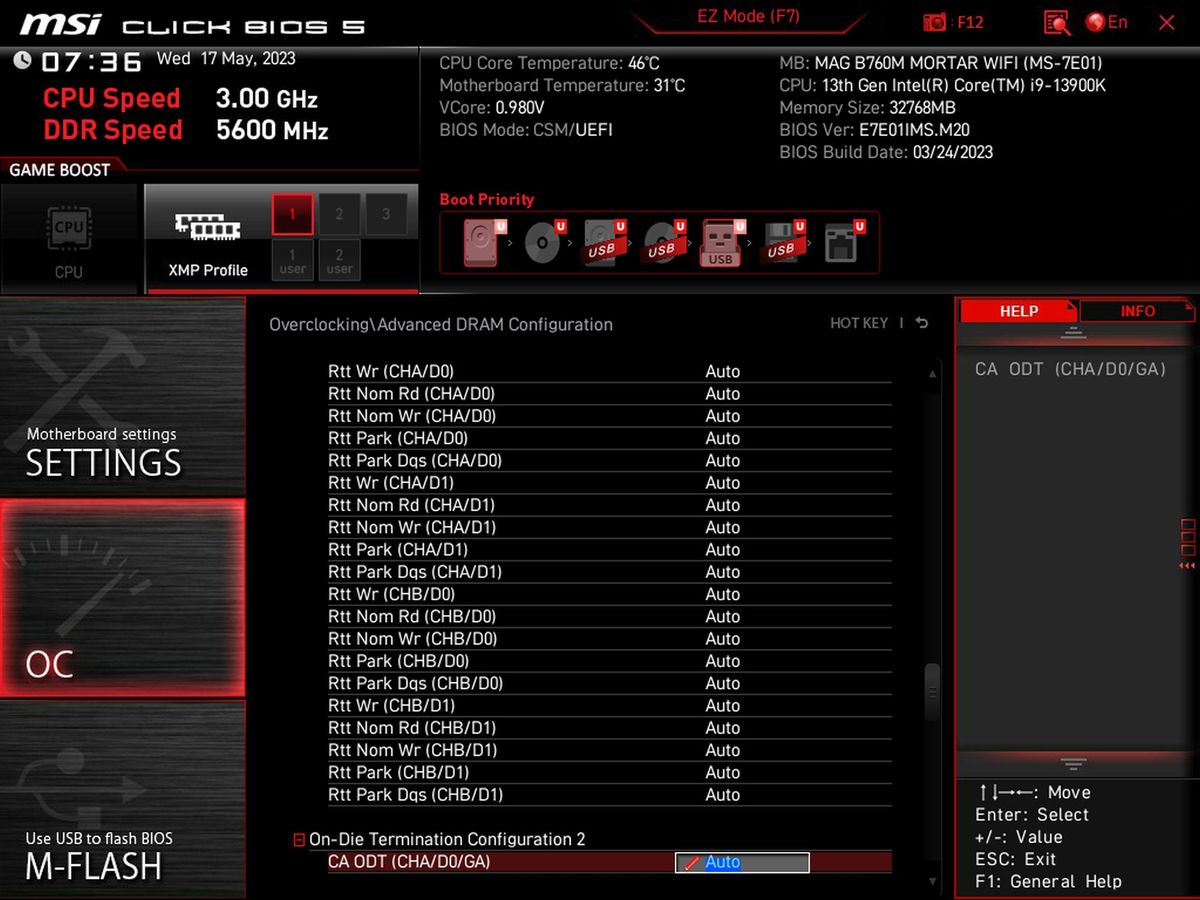This screenshot has width=1200, height=900.
Task: Close the BIOS with the X icon
Action: click(1166, 22)
